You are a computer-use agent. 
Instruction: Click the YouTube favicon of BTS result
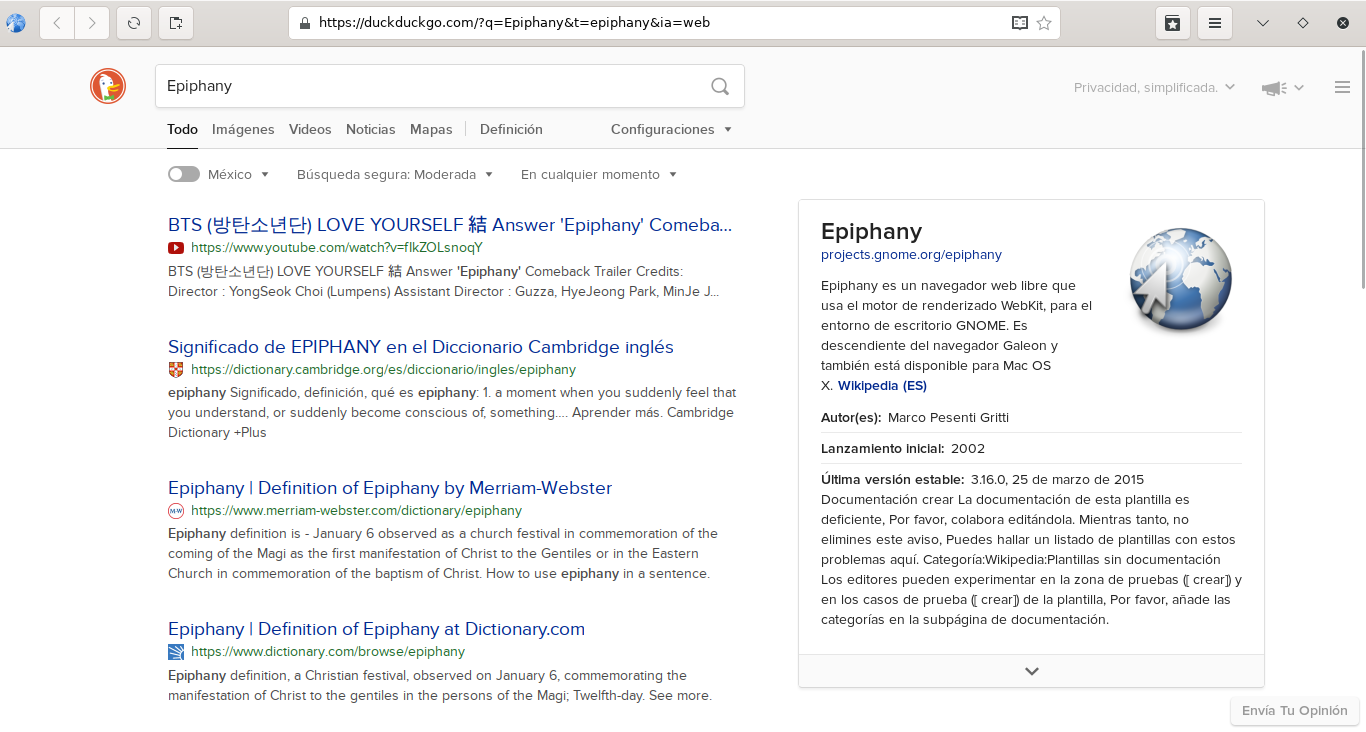[x=176, y=248]
